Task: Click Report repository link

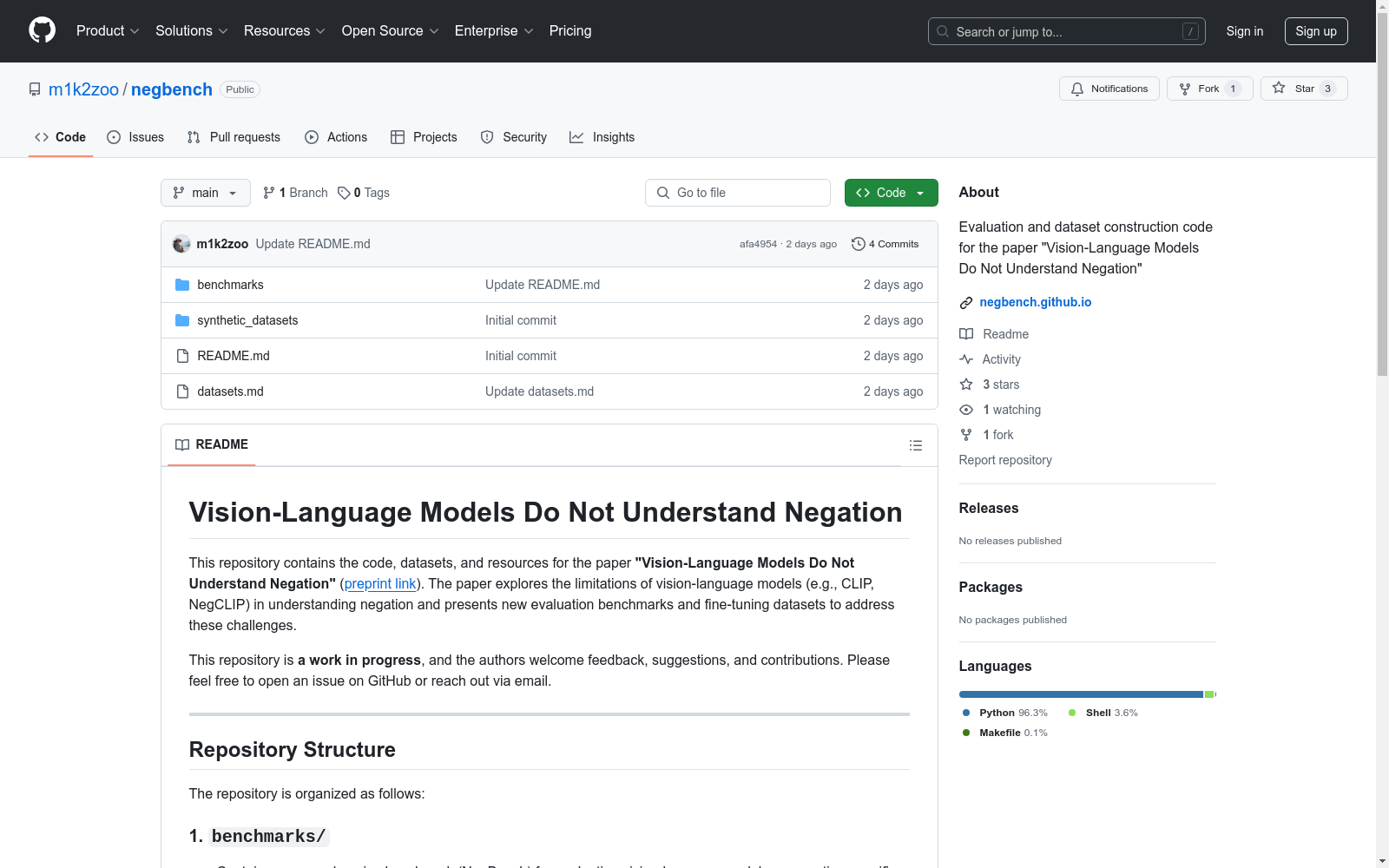Action: [x=1005, y=460]
